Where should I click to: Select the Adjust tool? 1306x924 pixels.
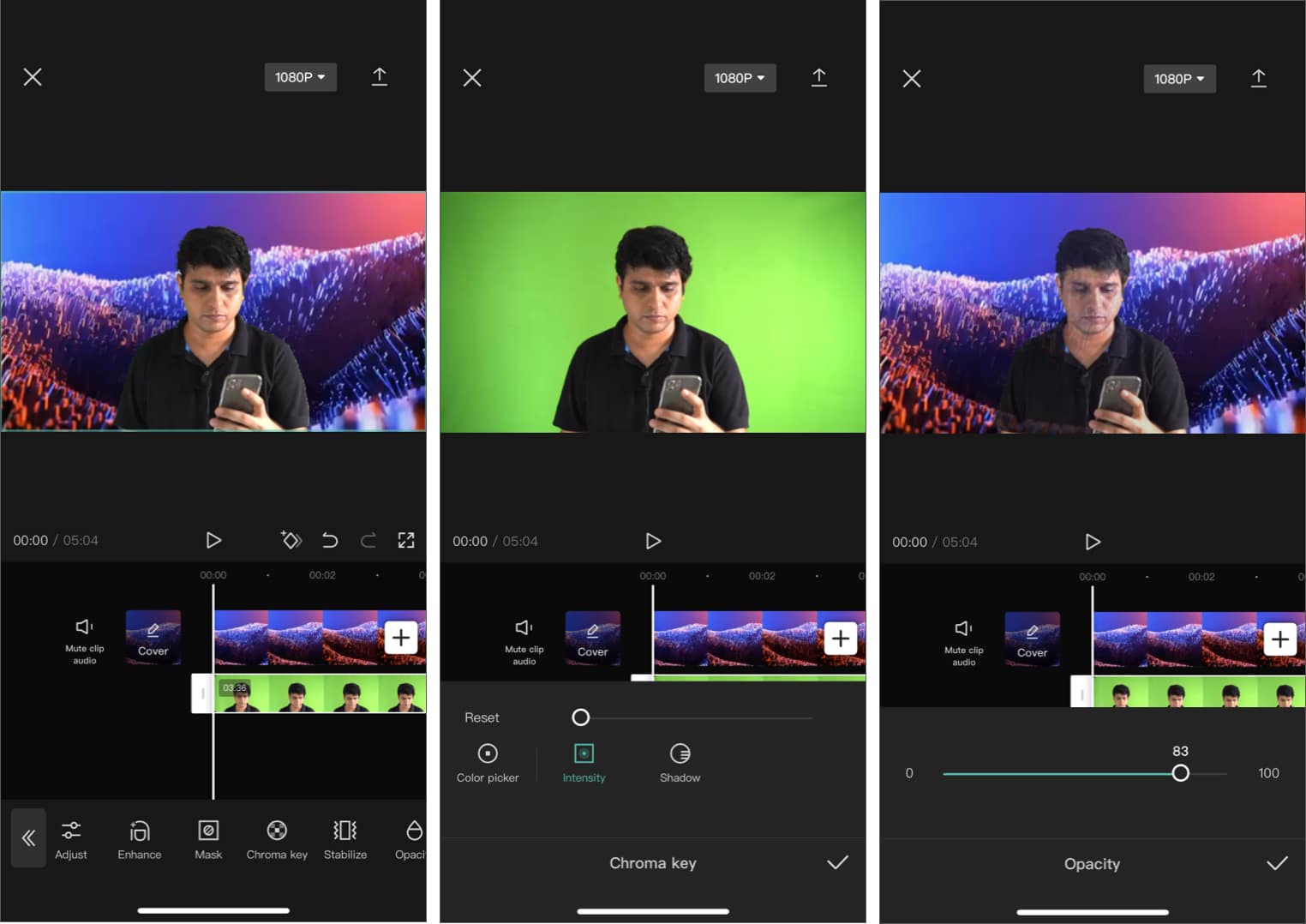[71, 838]
